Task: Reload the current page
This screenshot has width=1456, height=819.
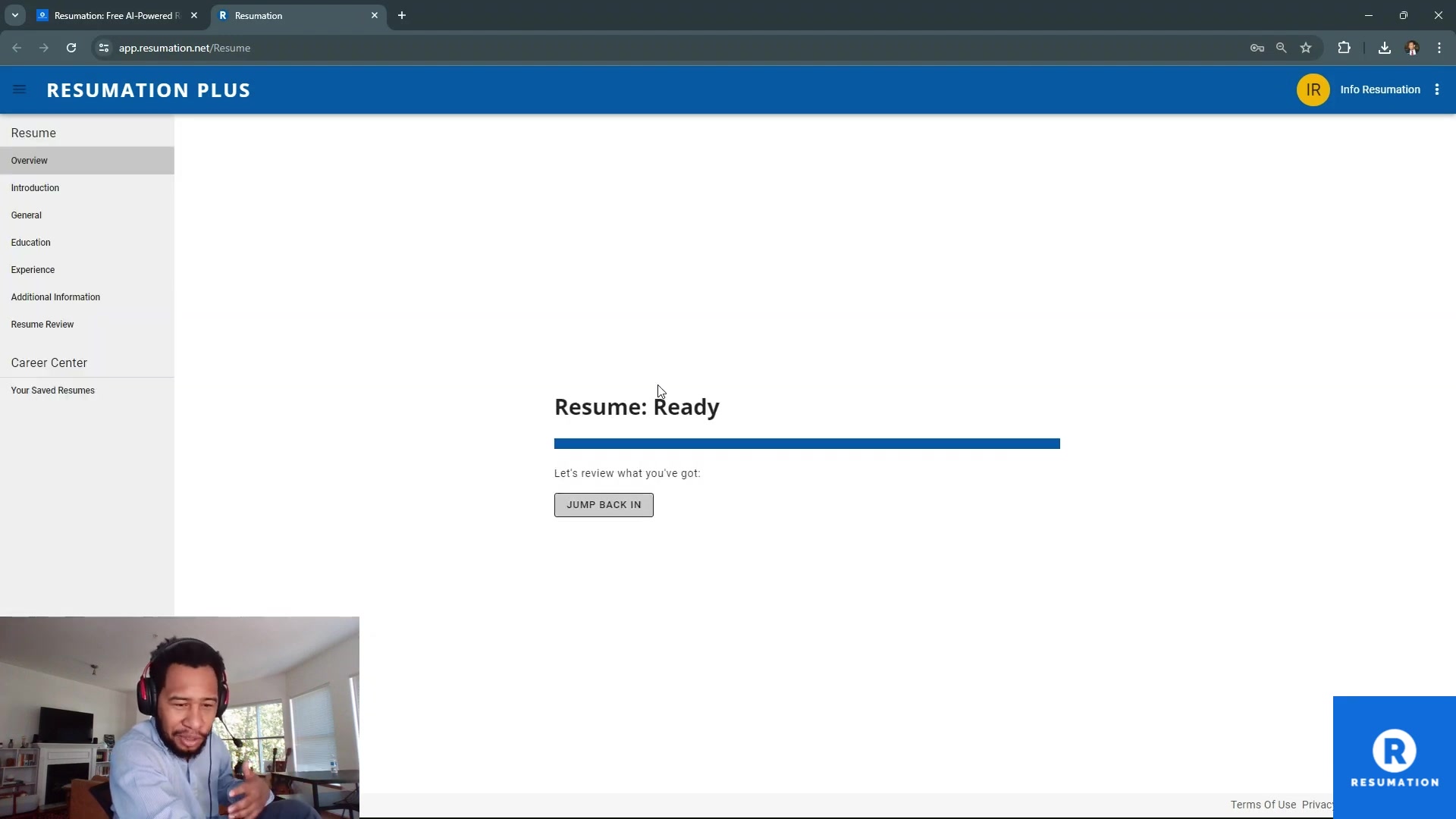Action: (x=71, y=48)
